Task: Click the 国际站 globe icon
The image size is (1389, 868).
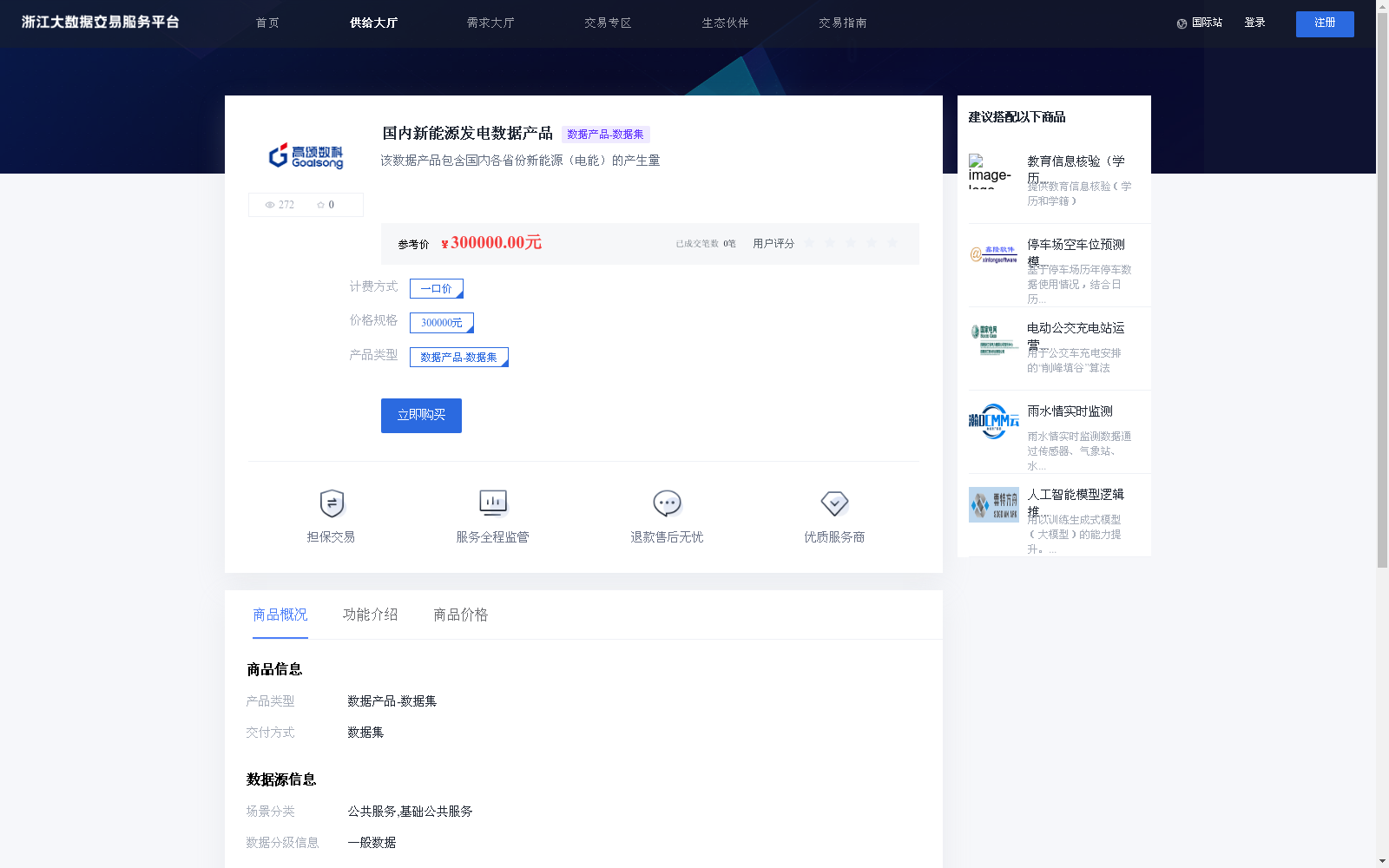Action: [x=1182, y=23]
